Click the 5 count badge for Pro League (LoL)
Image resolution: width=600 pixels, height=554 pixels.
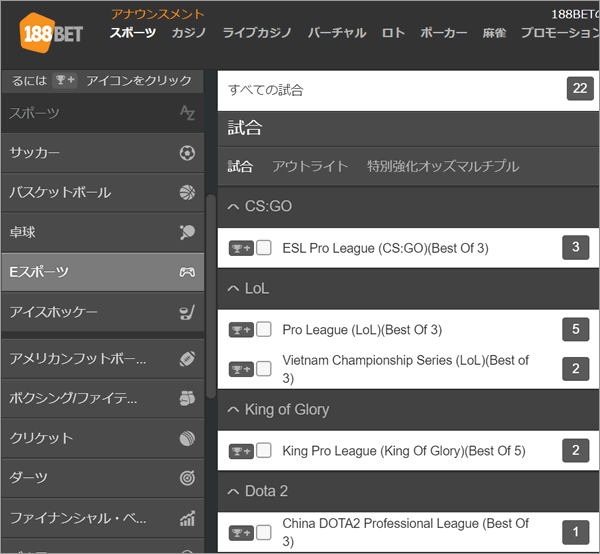tap(576, 329)
